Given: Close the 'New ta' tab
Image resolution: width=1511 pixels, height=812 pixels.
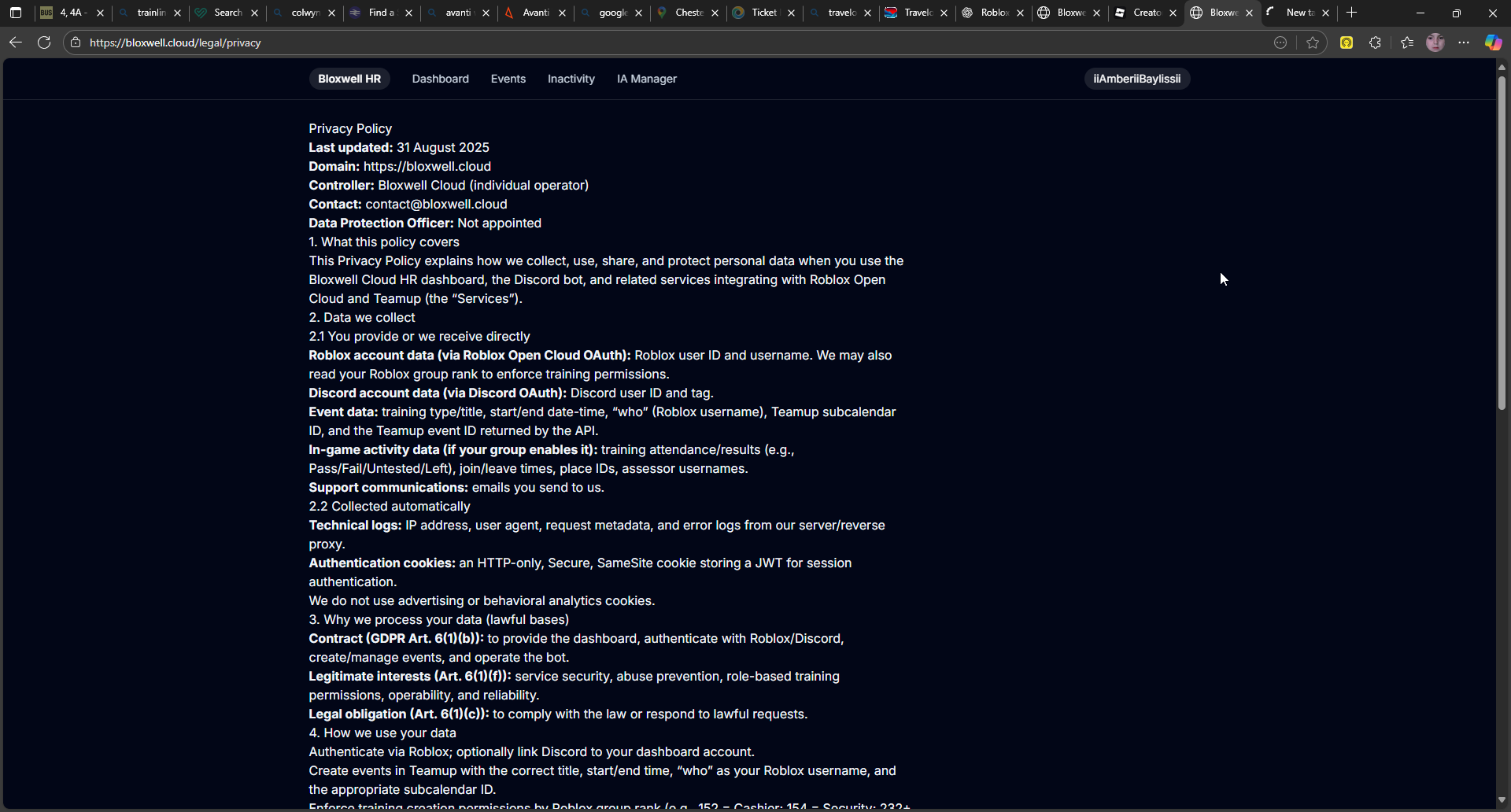Looking at the screenshot, I should [1325, 13].
